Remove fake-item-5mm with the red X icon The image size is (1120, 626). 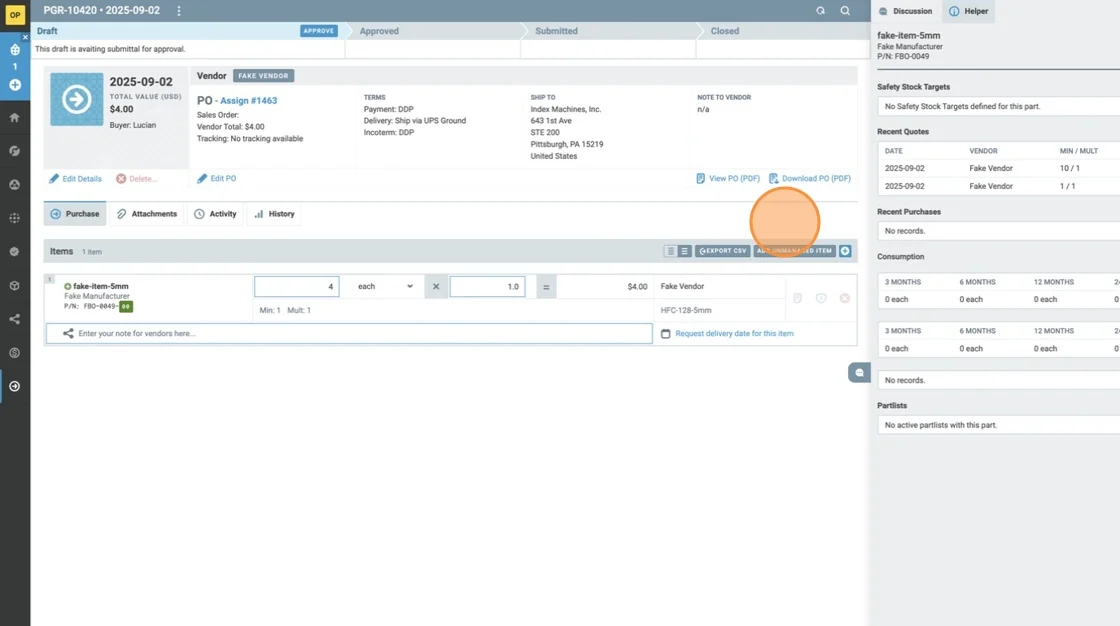tap(844, 298)
